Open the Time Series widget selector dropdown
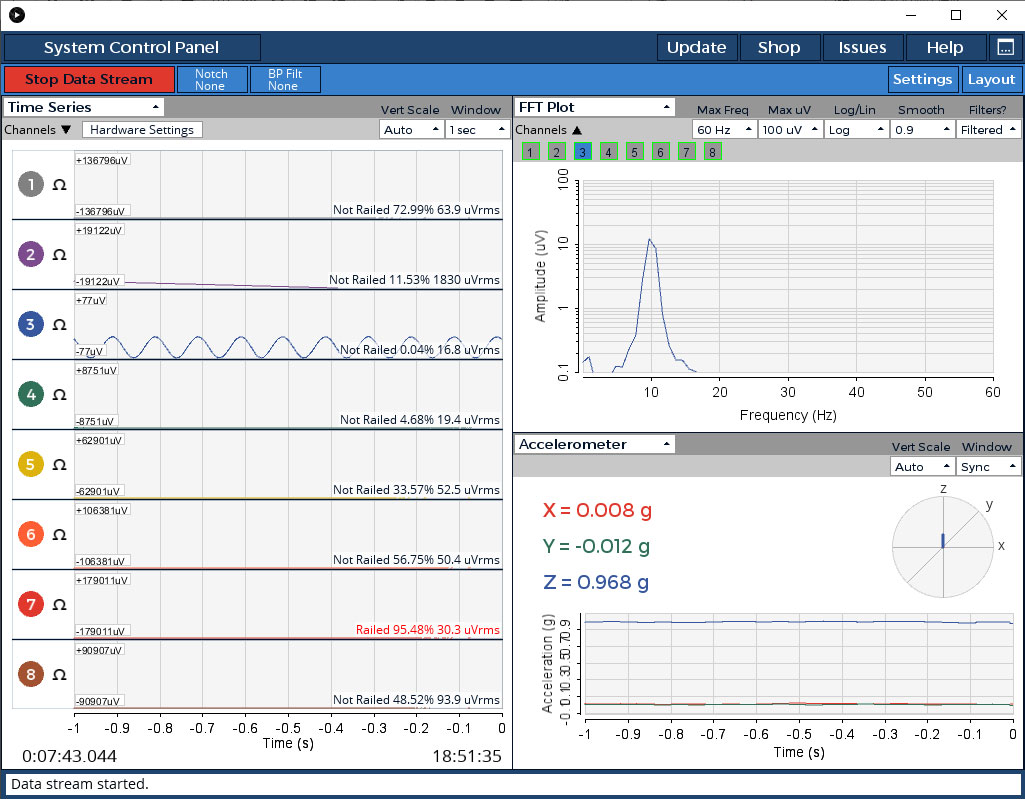The width and height of the screenshot is (1025, 799). pos(84,107)
